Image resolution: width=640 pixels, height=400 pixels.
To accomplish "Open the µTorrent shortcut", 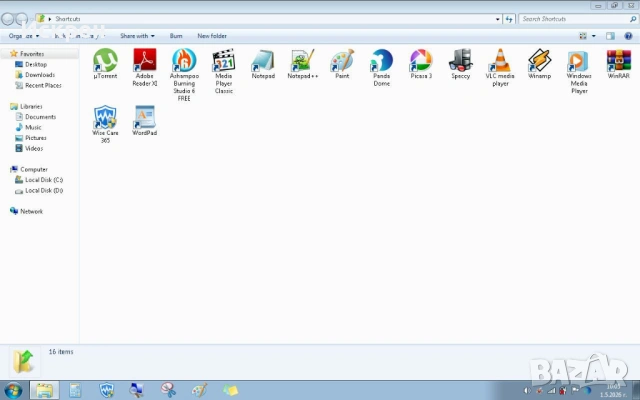I will tap(105, 64).
